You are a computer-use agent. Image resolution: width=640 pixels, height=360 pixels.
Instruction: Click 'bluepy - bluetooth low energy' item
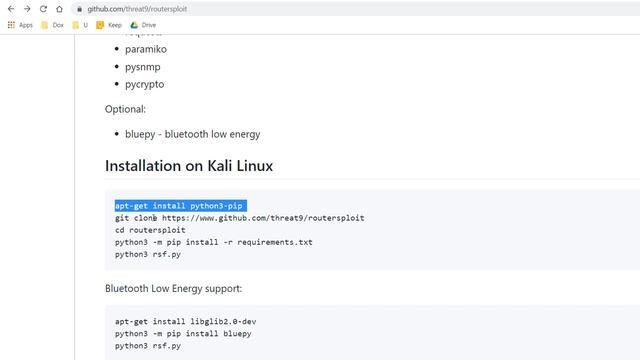click(192, 134)
